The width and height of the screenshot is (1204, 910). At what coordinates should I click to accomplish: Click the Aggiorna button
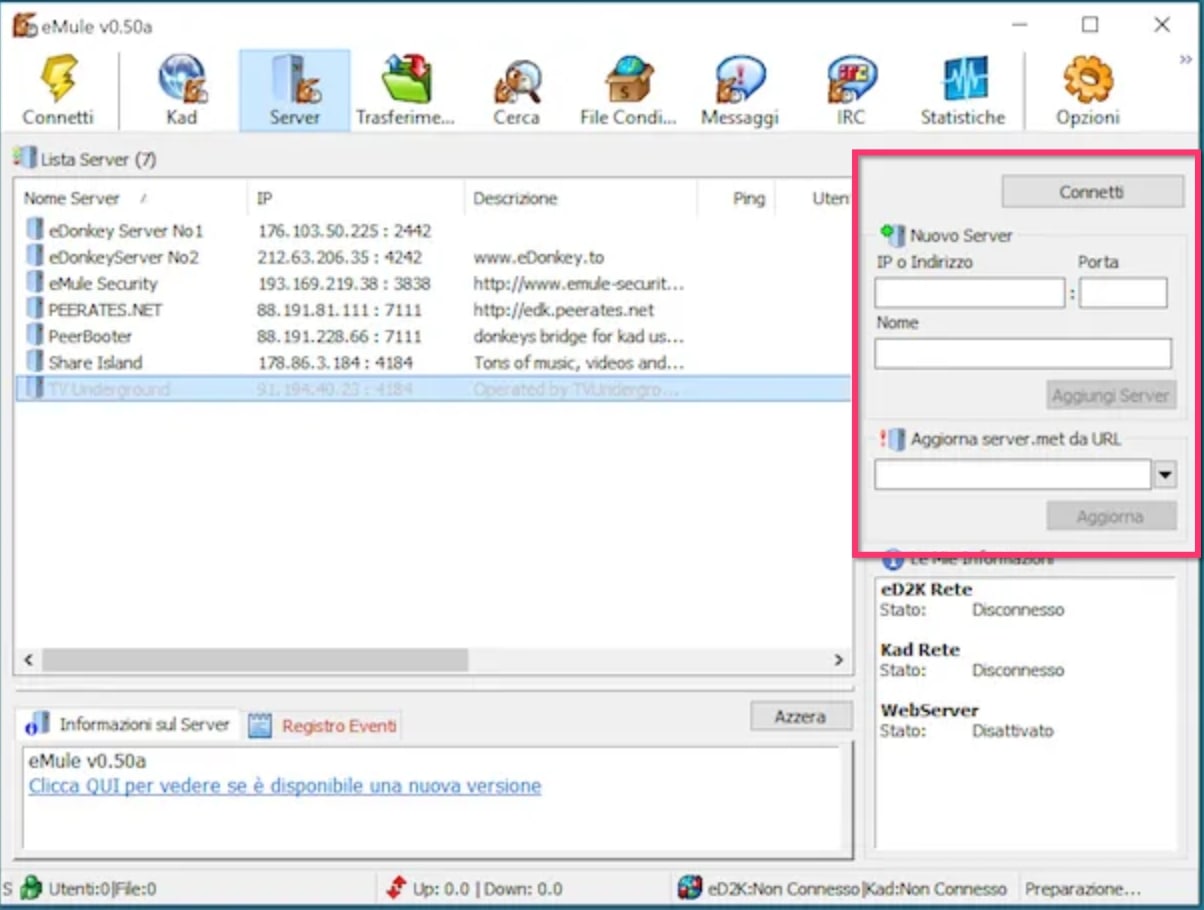tap(1110, 517)
